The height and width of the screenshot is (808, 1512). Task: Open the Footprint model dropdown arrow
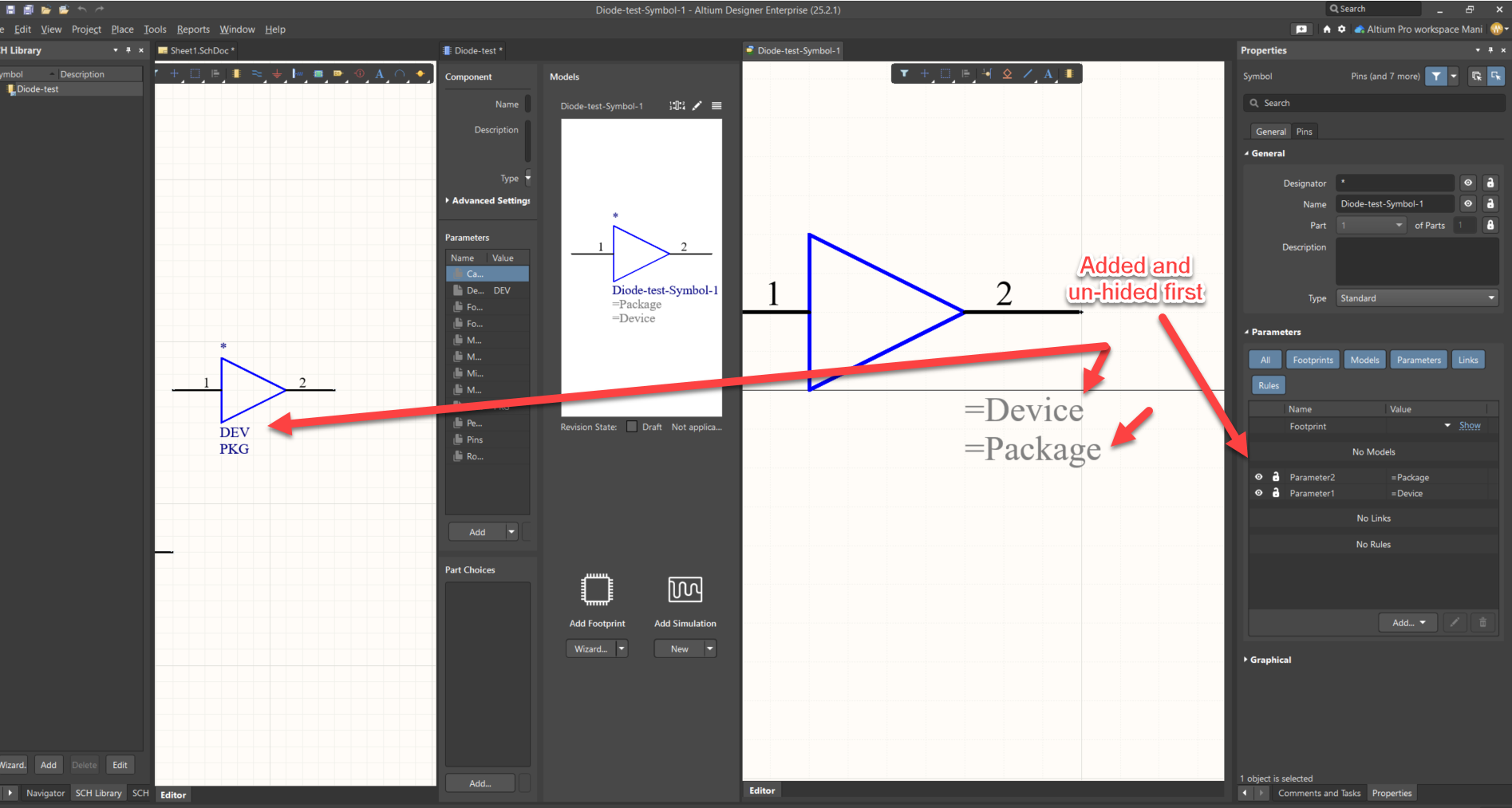click(1447, 426)
